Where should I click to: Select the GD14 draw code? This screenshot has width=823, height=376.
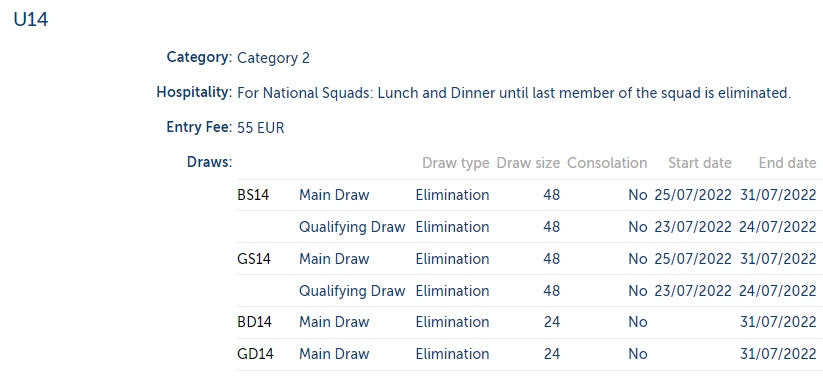point(255,354)
